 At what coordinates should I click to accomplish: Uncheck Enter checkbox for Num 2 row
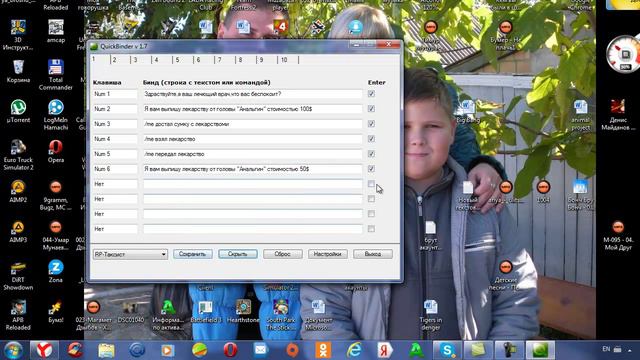pyautogui.click(x=371, y=109)
